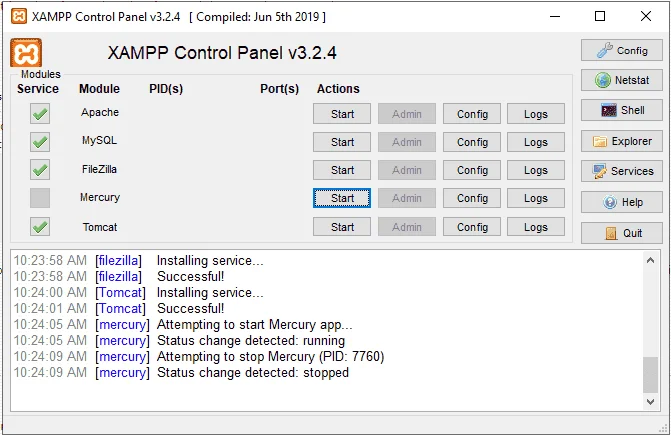Click the Module column header
This screenshot has height=435, width=671.
[x=99, y=89]
